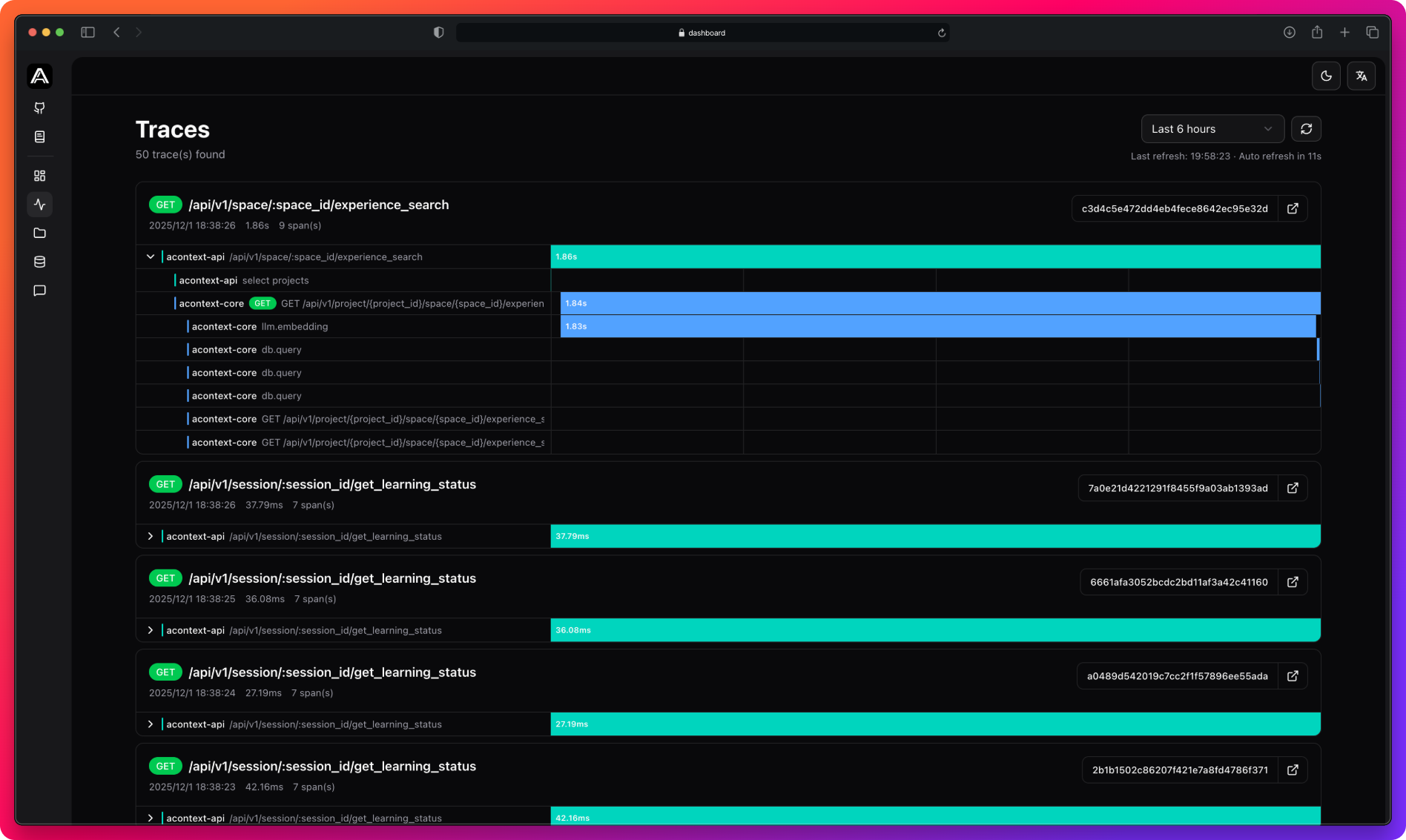The image size is (1406, 840).
Task: Open the GitHub repository icon in the sidebar
Action: pos(40,108)
